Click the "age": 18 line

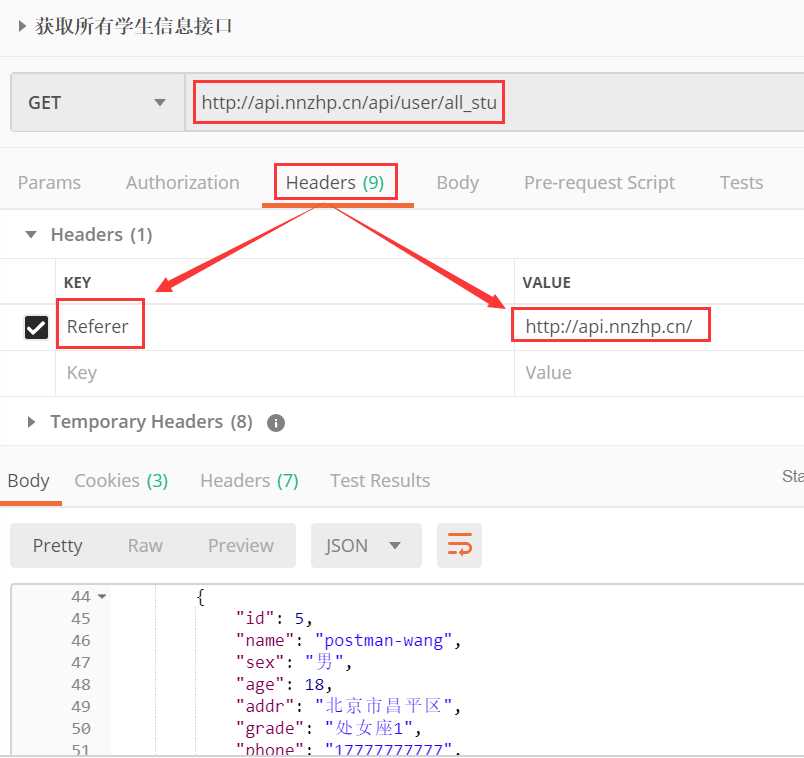(x=284, y=685)
